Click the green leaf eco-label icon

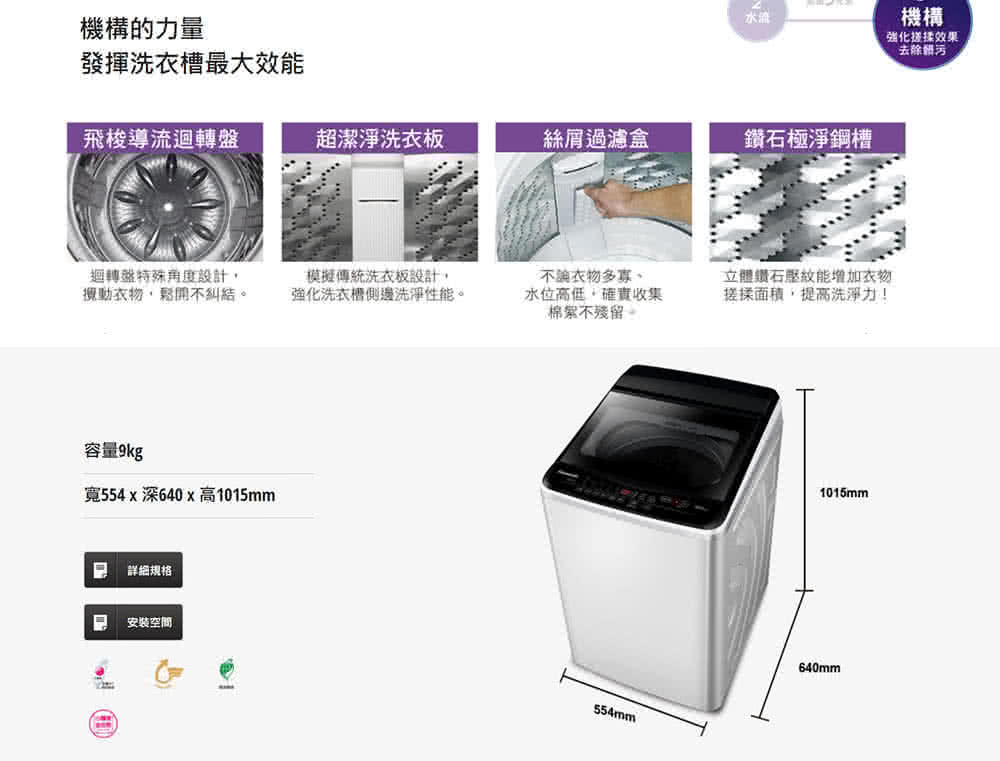[x=226, y=674]
